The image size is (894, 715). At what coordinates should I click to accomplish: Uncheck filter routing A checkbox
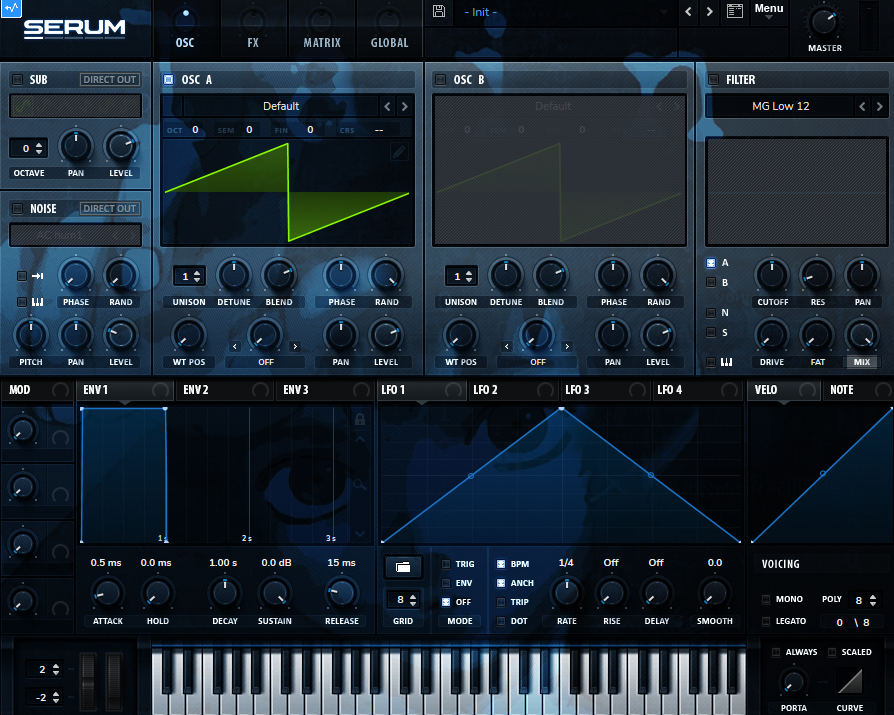711,263
